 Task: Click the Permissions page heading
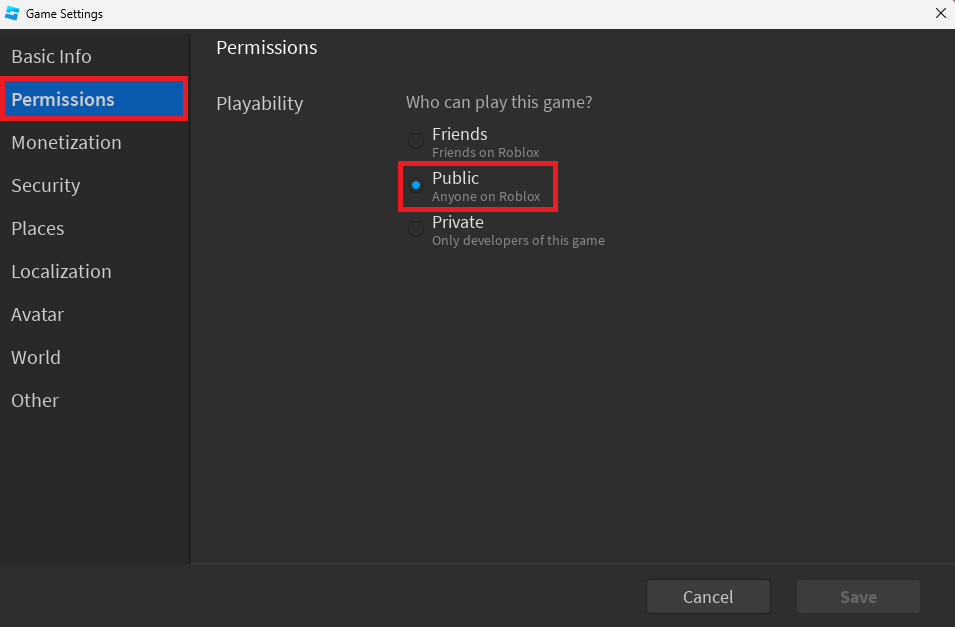point(267,48)
